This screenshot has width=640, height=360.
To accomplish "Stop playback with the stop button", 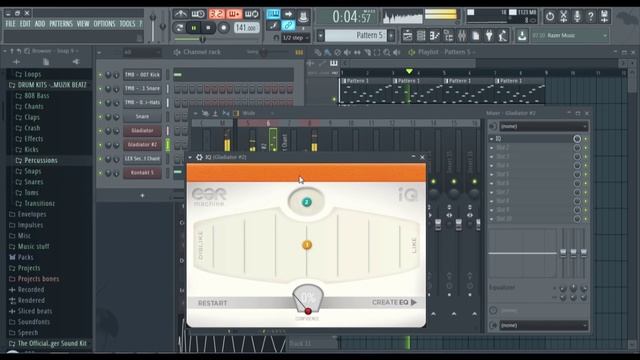I will [x=208, y=28].
